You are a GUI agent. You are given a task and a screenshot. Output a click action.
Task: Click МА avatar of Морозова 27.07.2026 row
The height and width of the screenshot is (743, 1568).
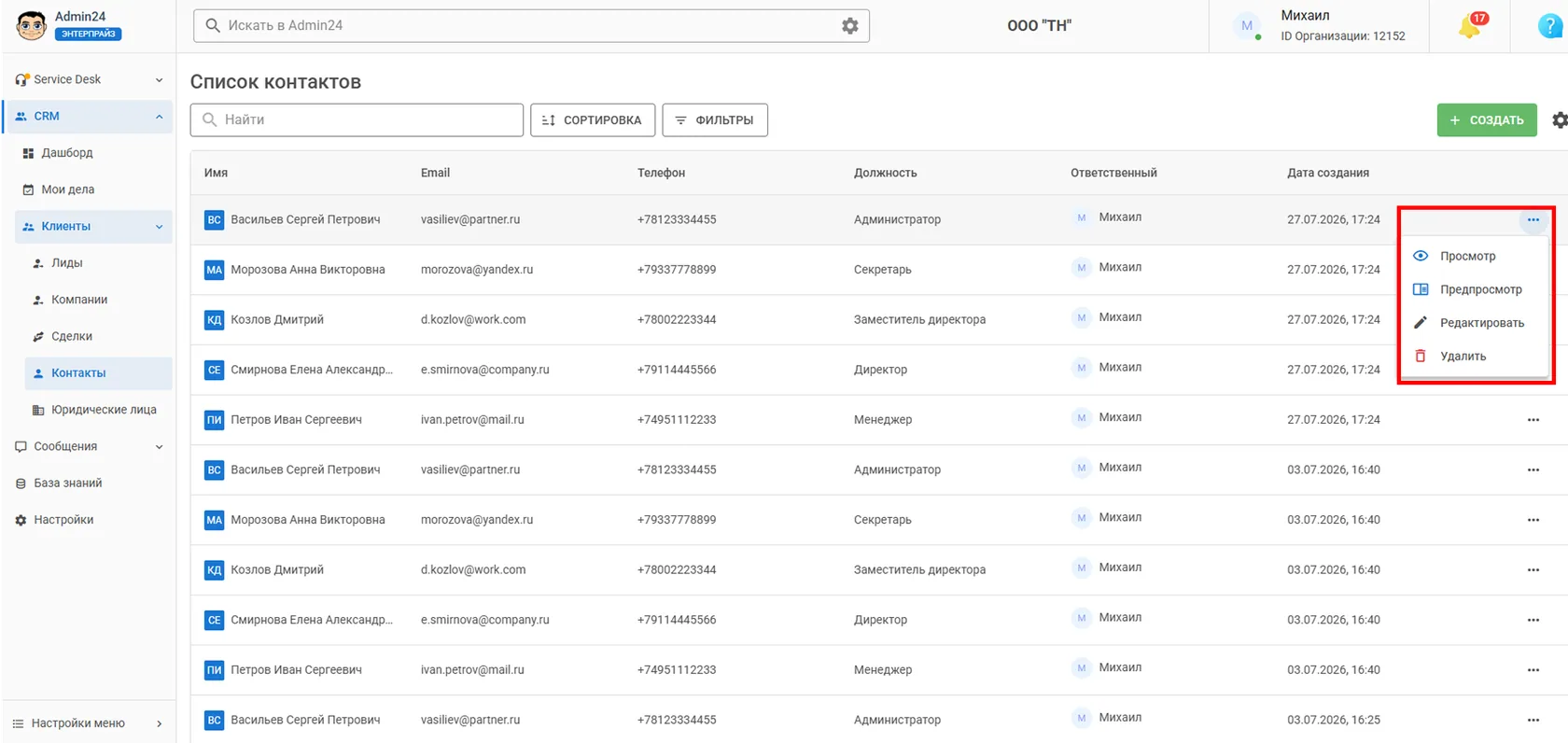(x=214, y=270)
